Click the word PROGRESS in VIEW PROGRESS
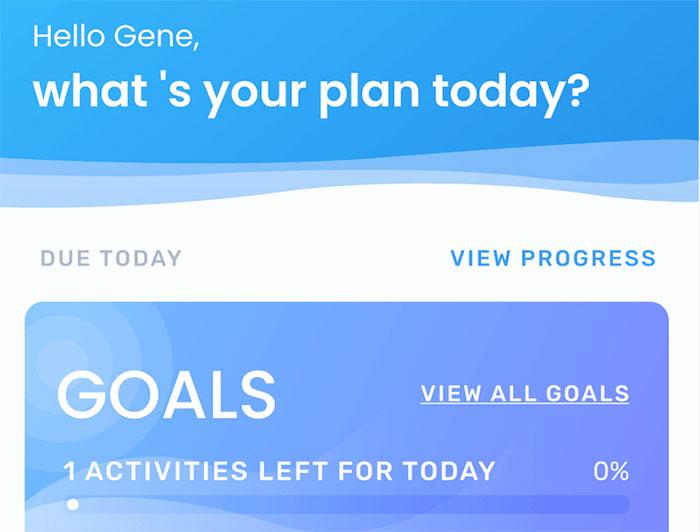 590,258
